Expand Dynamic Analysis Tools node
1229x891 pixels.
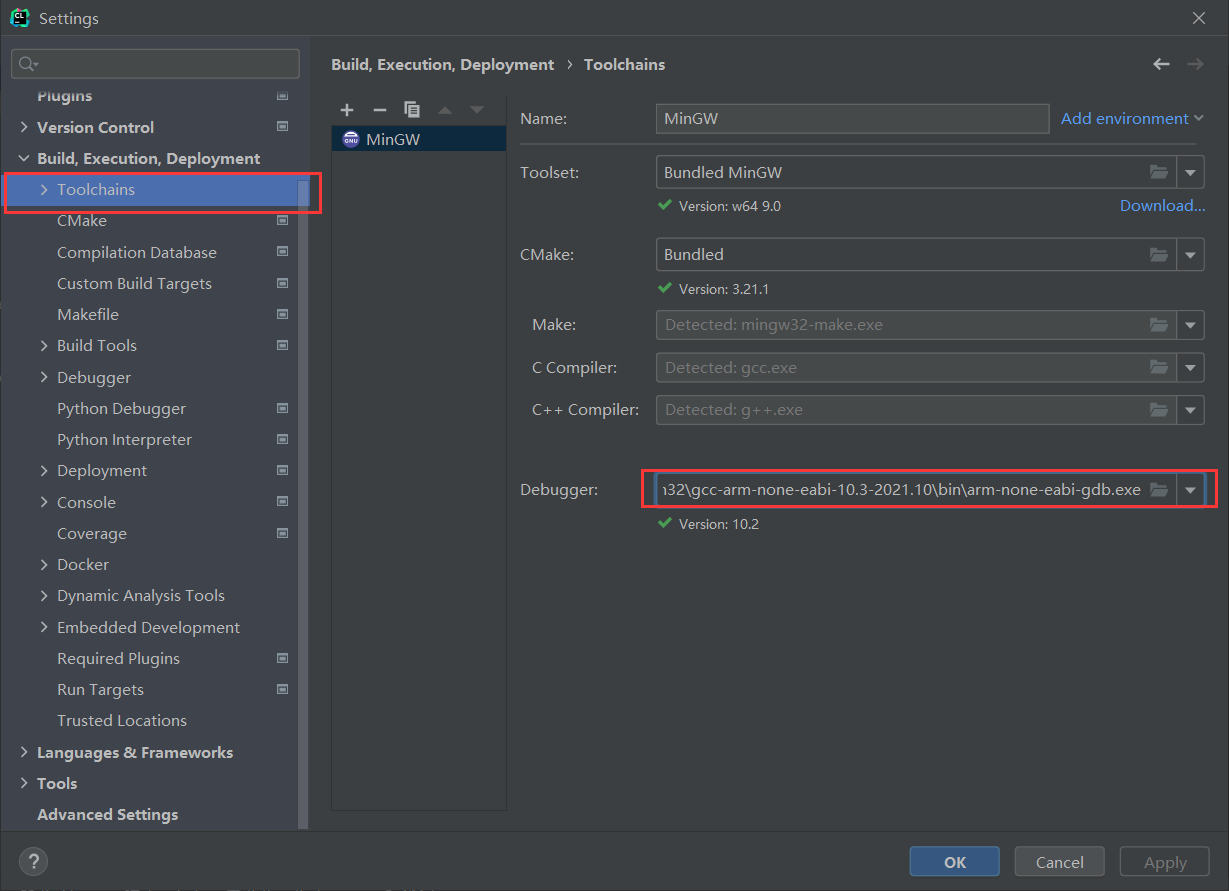coord(44,595)
